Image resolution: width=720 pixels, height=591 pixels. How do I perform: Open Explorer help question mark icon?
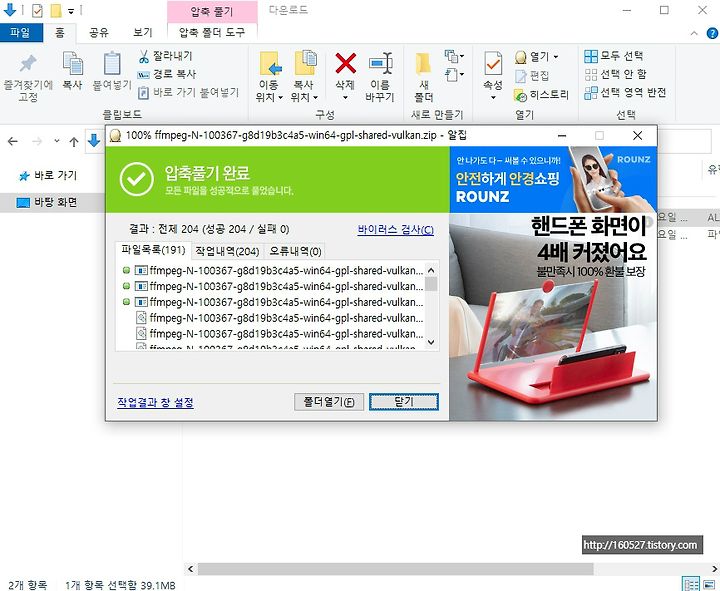[x=712, y=33]
